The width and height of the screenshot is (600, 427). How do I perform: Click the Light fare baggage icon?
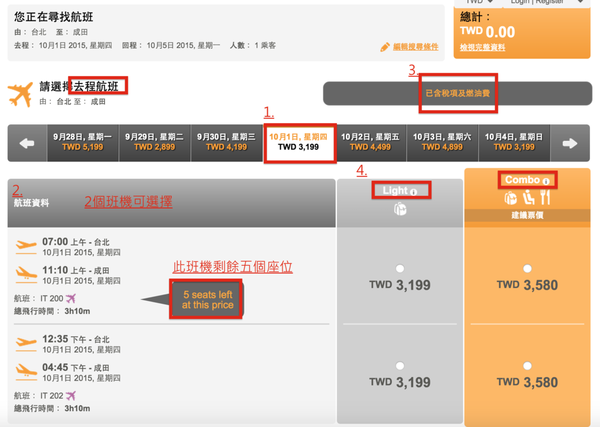point(400,209)
